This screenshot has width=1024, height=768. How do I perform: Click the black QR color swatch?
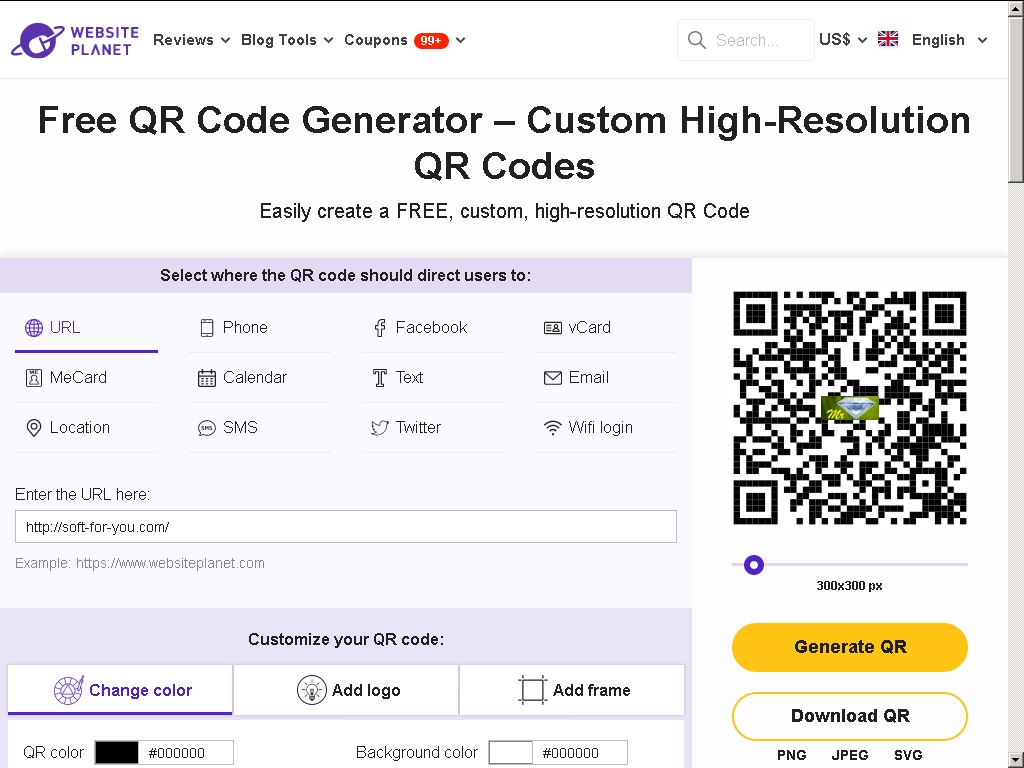coord(117,753)
